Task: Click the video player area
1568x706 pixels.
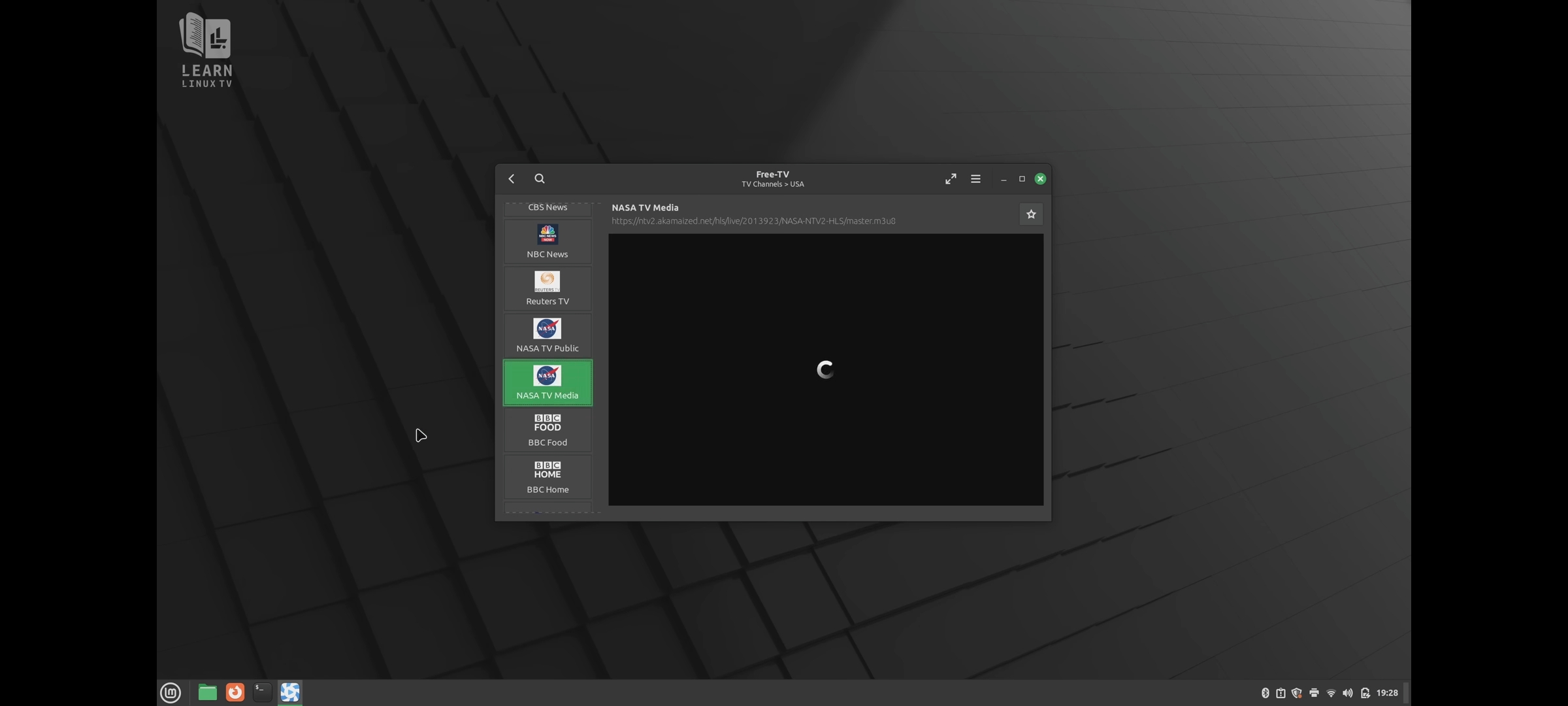Action: pyautogui.click(x=825, y=369)
